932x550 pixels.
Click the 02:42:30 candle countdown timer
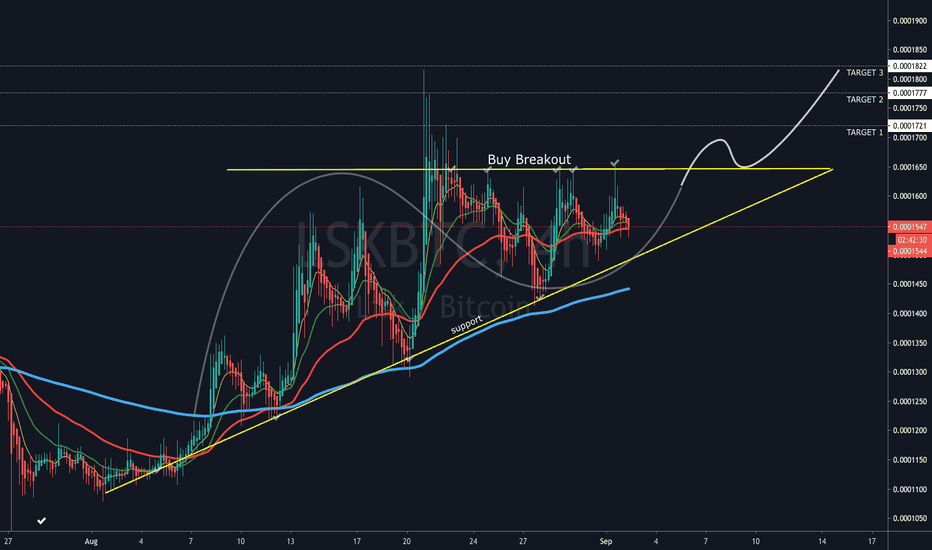912,240
